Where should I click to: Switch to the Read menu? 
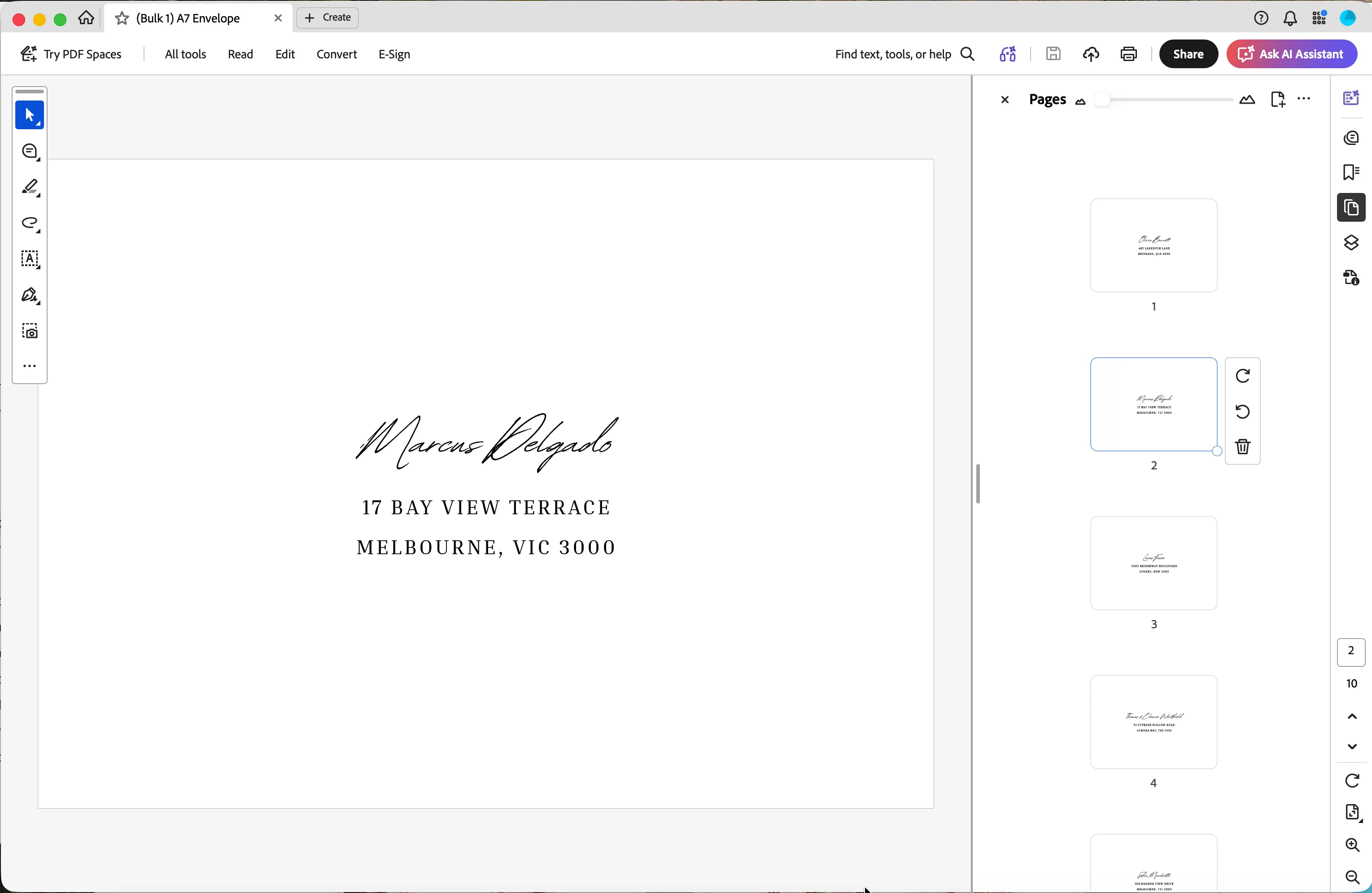pyautogui.click(x=240, y=54)
